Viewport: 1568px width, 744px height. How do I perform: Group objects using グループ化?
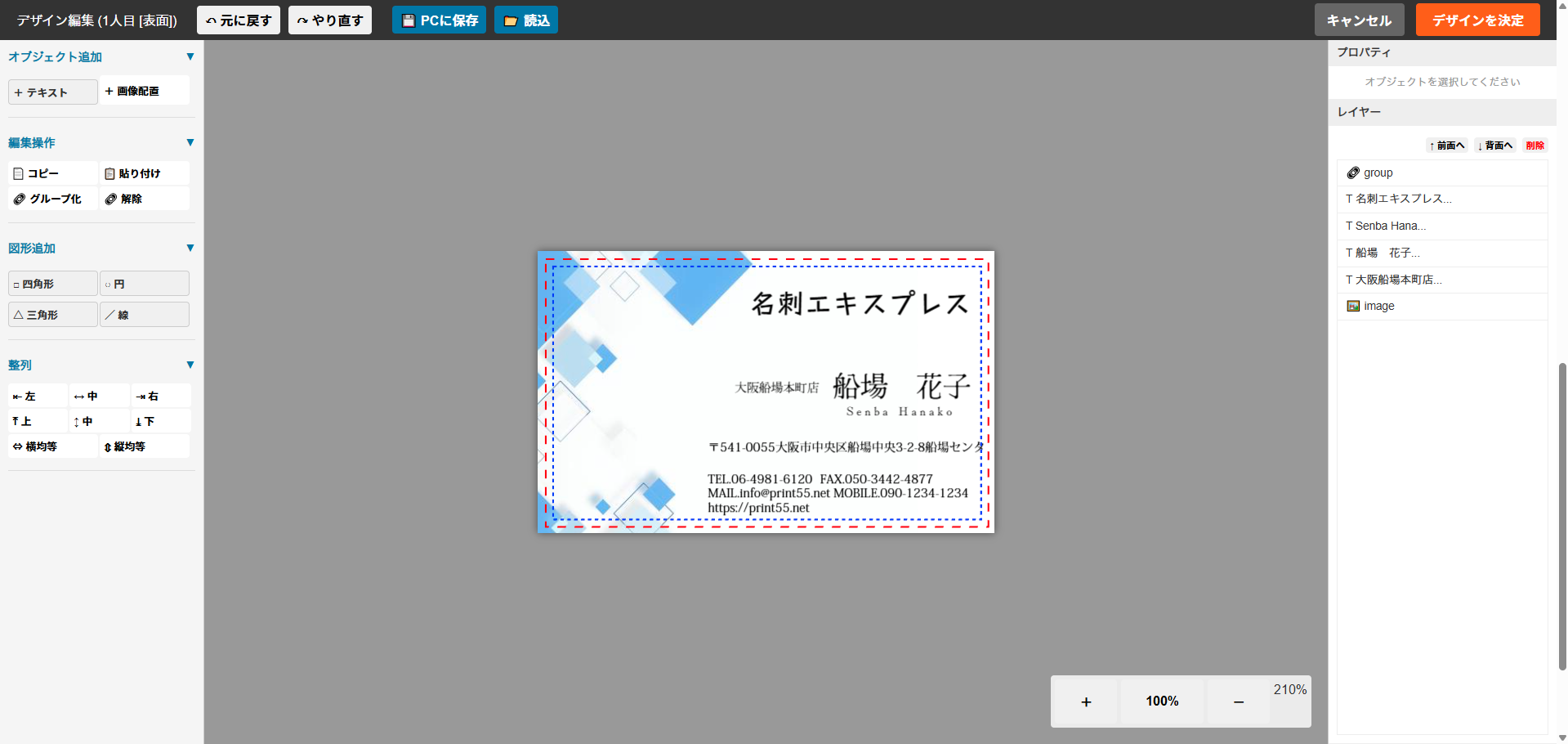[x=52, y=198]
